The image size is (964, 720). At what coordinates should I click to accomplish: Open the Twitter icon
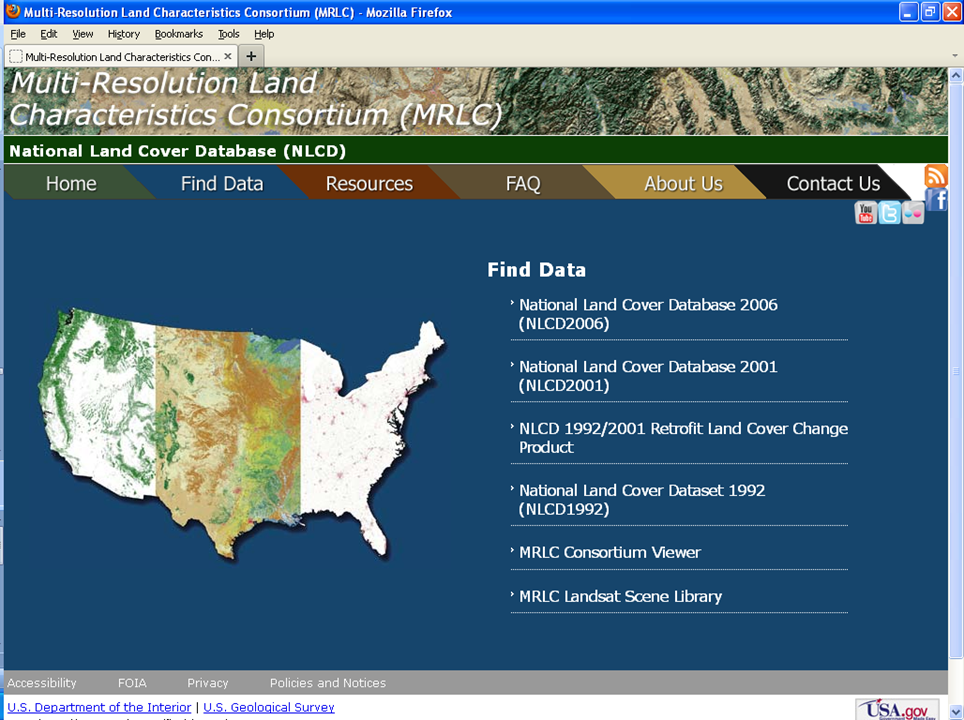point(889,212)
